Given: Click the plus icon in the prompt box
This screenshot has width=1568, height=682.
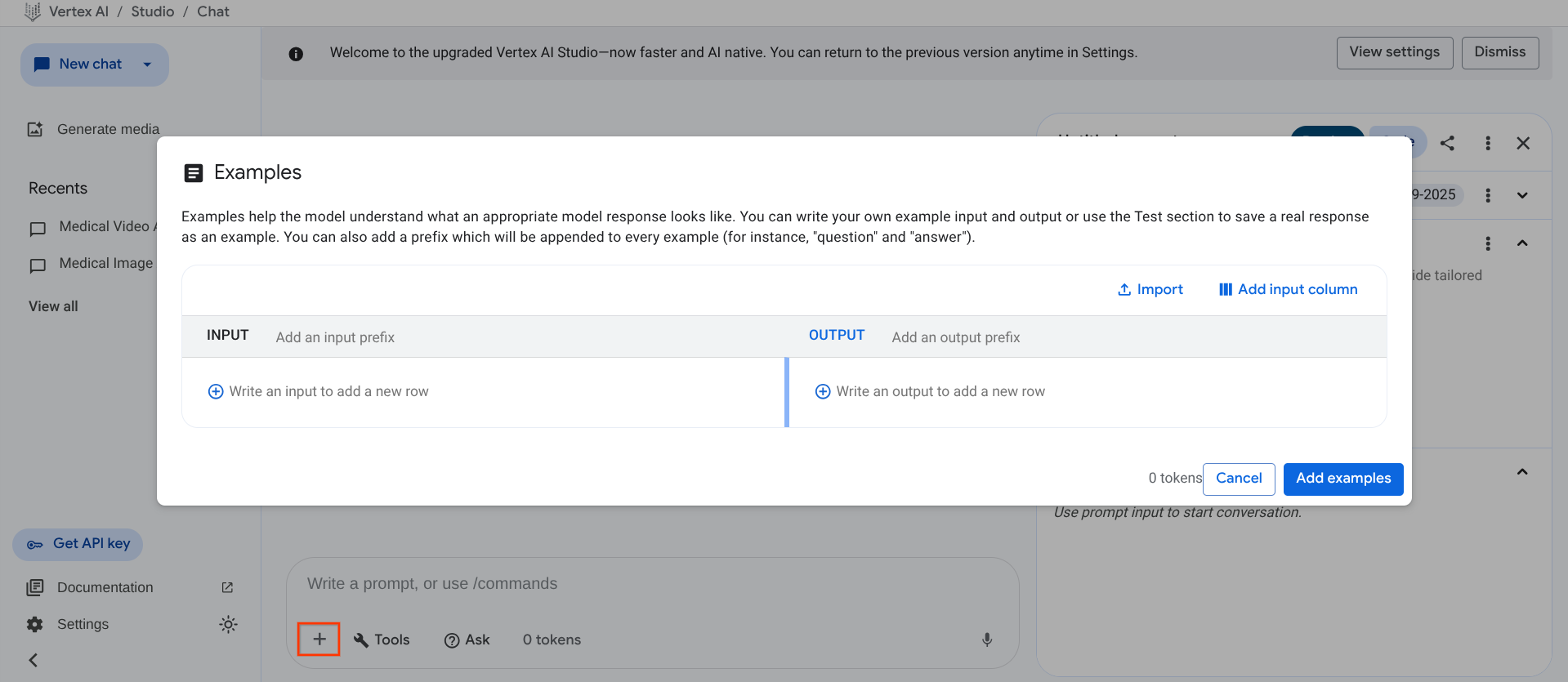Looking at the screenshot, I should point(319,640).
